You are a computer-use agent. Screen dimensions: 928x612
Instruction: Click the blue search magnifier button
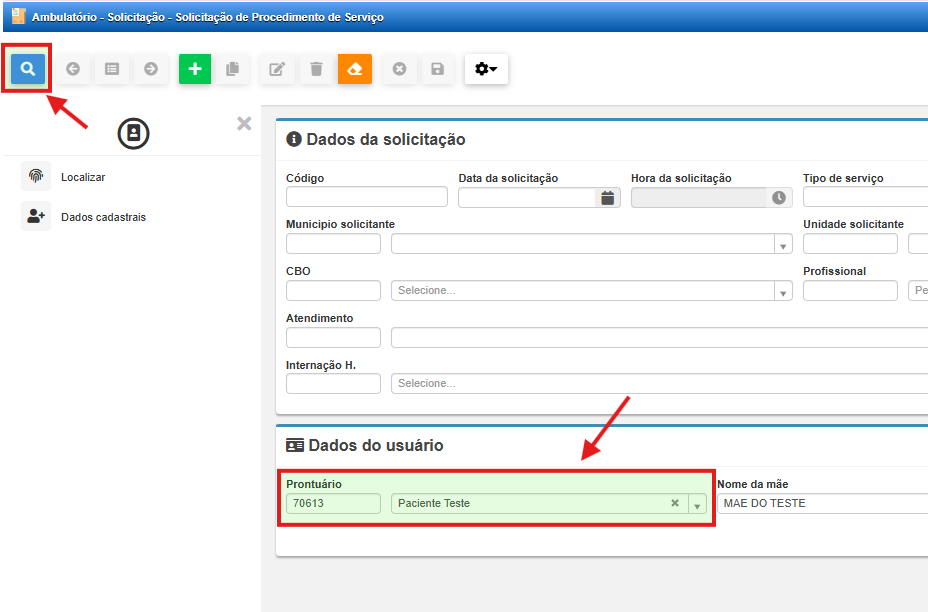(28, 69)
